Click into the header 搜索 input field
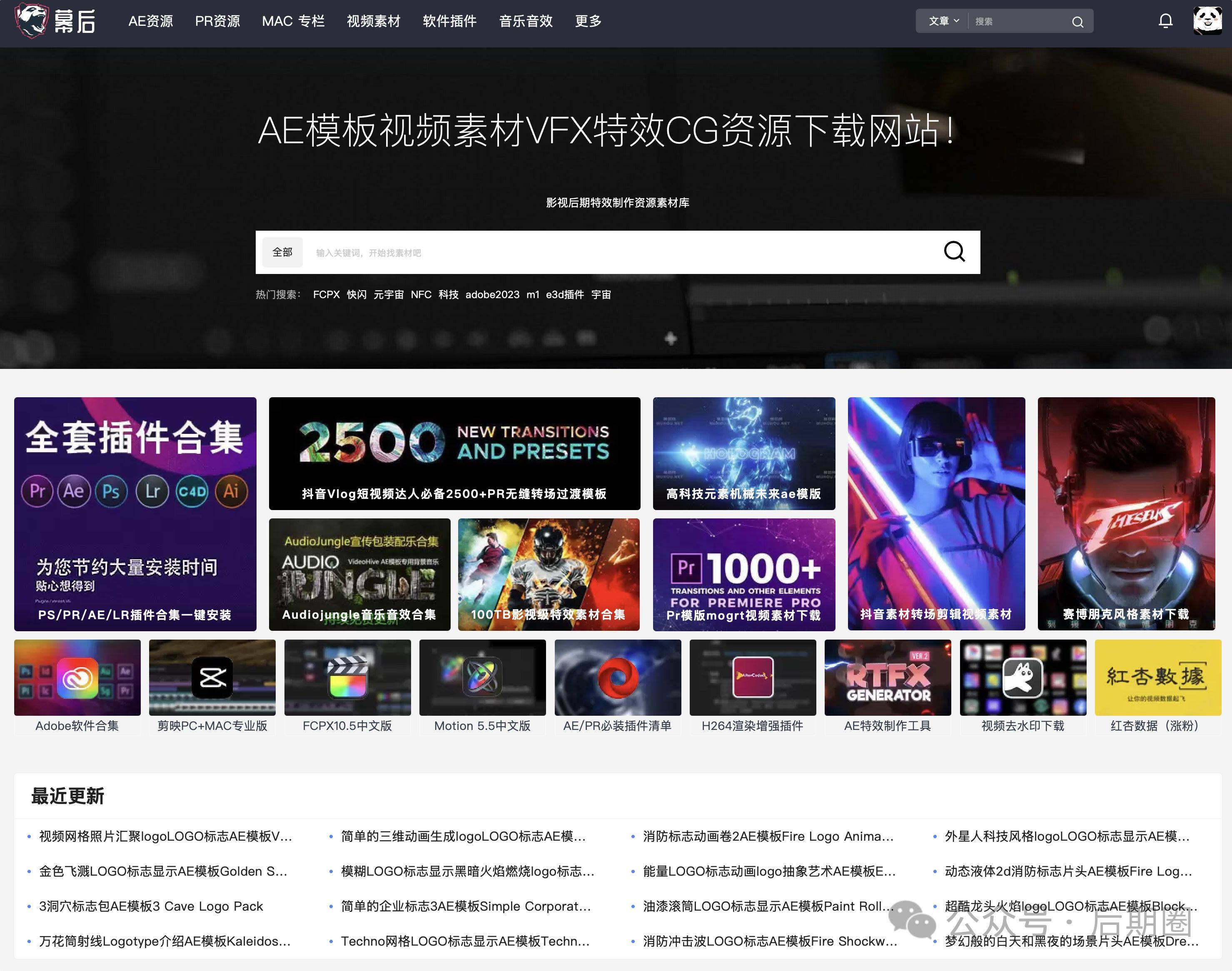Image resolution: width=1232 pixels, height=971 pixels. pos(1018,22)
